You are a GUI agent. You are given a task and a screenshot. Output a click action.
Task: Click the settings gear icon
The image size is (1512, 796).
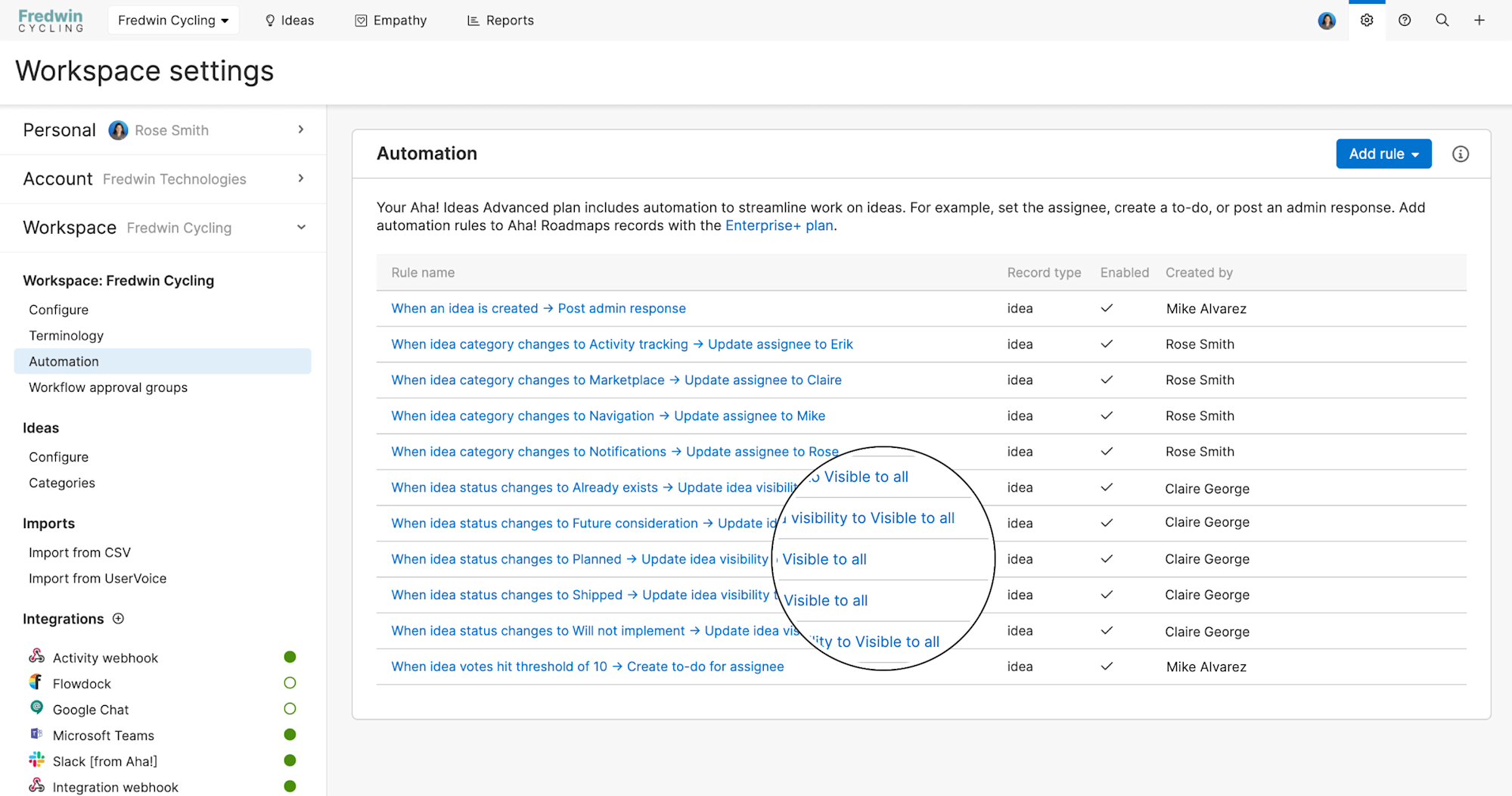(1367, 20)
